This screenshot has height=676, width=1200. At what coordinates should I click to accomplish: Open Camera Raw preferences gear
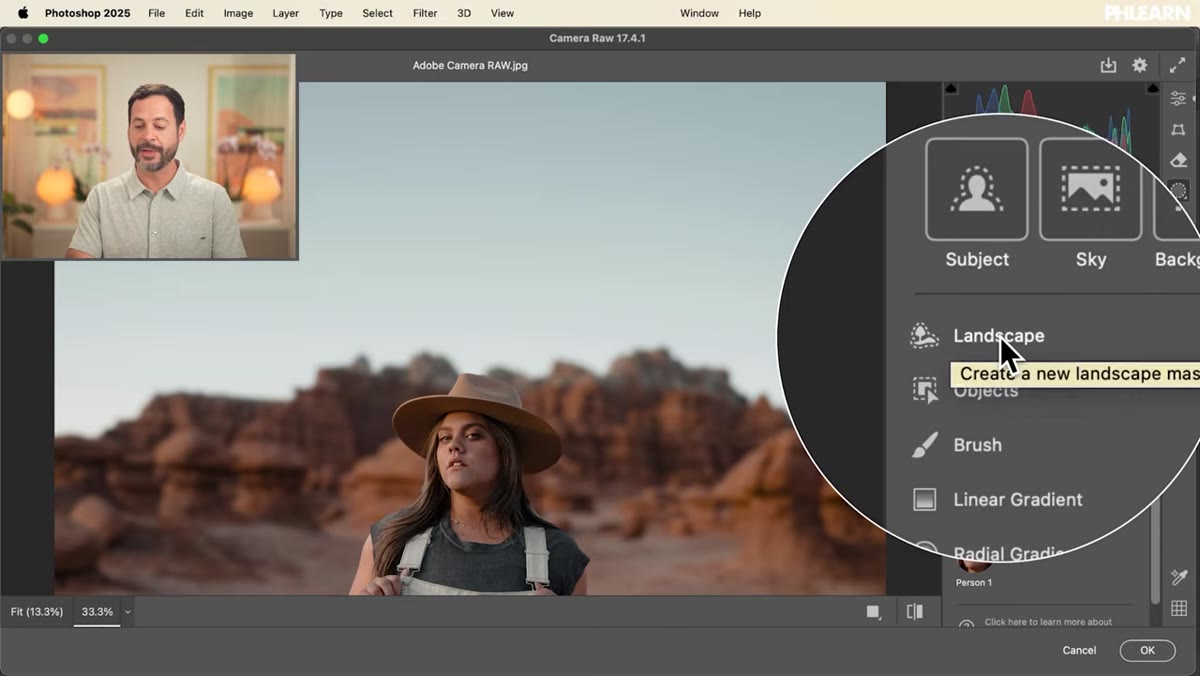(1140, 65)
